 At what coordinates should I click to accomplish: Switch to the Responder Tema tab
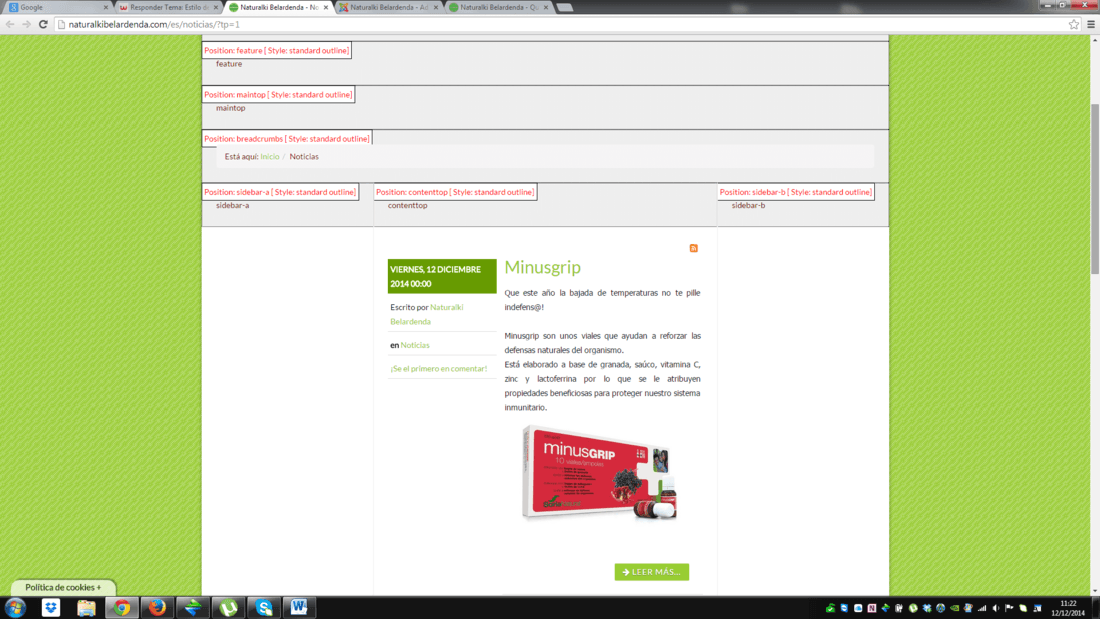coord(167,7)
